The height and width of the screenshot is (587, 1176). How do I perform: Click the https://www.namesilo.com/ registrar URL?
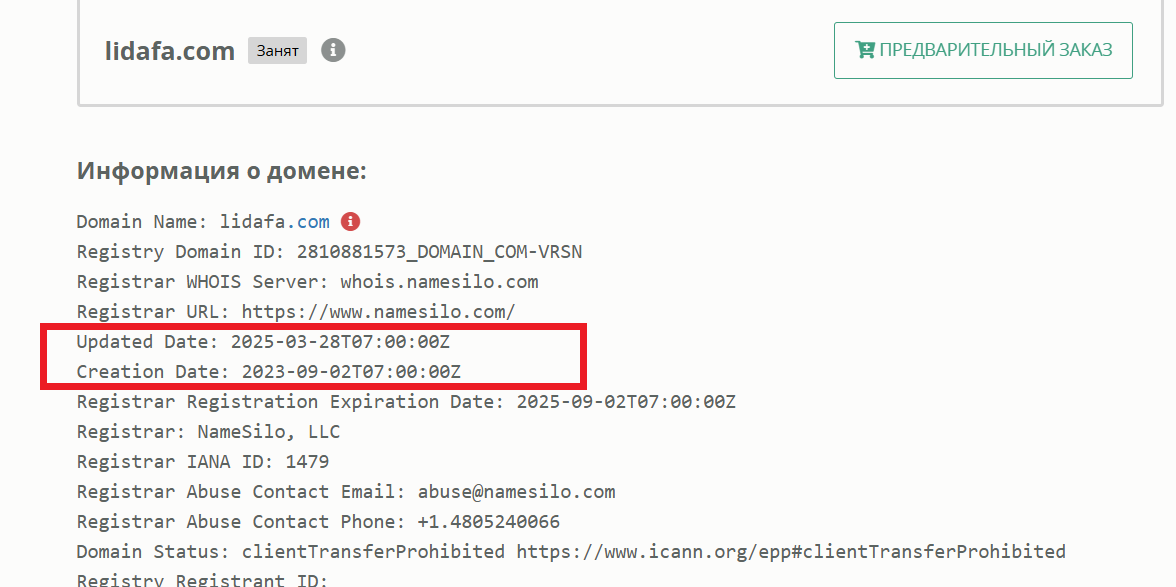pyautogui.click(x=379, y=312)
